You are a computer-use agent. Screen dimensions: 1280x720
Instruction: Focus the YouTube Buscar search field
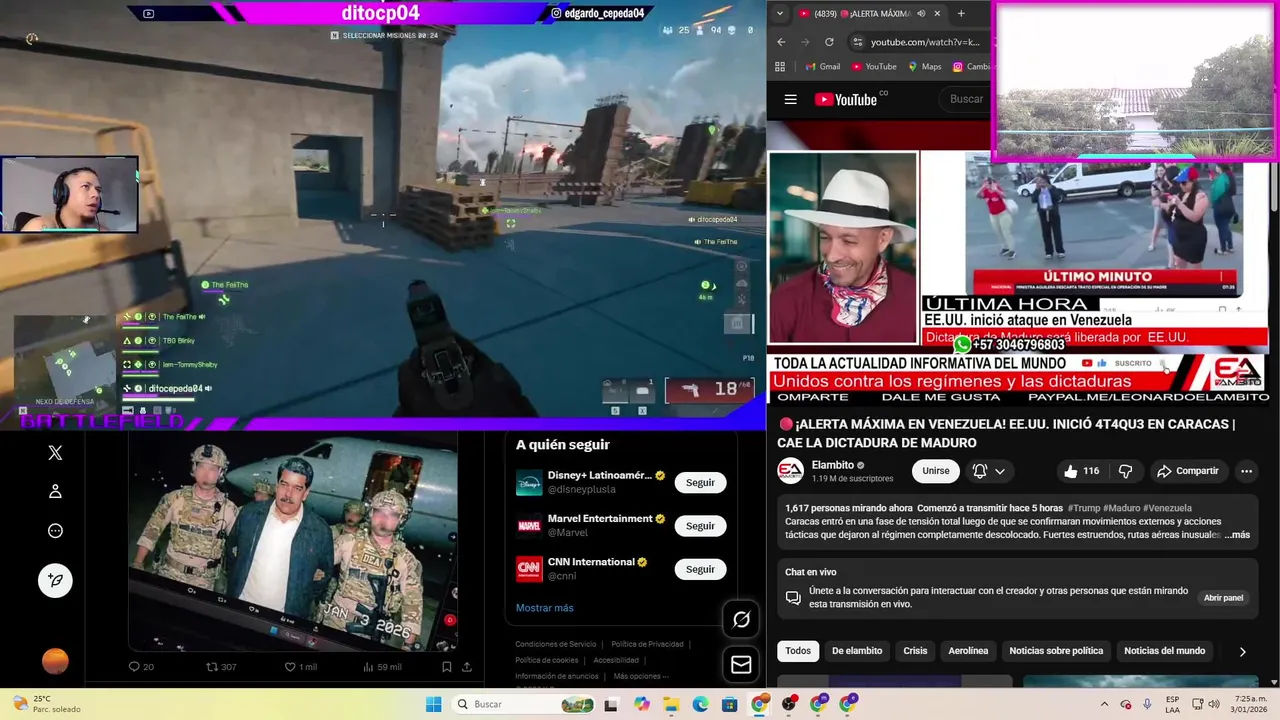tap(966, 99)
